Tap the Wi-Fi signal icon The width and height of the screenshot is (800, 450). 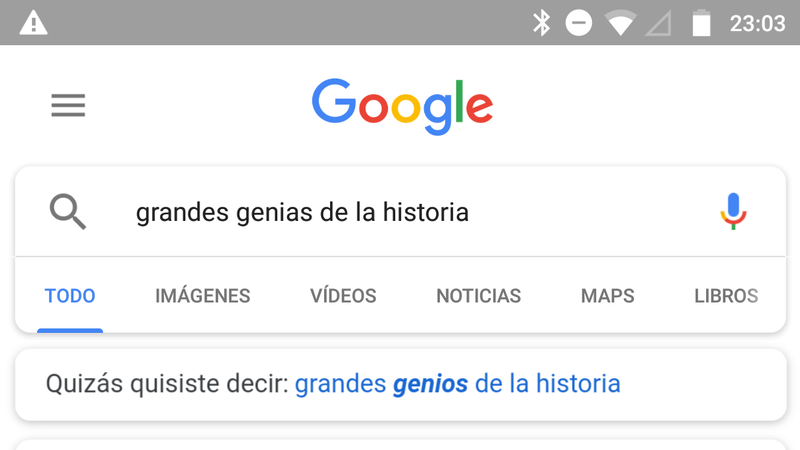pos(620,23)
